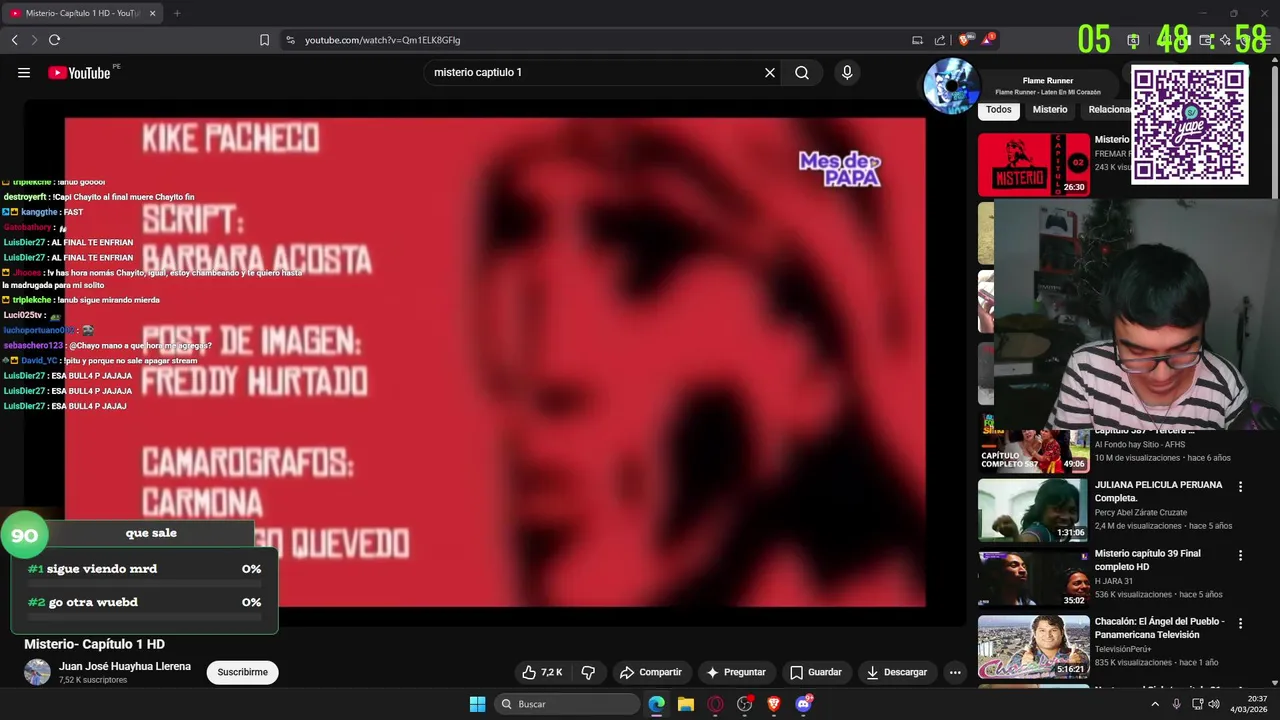Open the Misterio 26:30 video thumbnail
Screen dimensions: 1280x720
tap(1034, 165)
